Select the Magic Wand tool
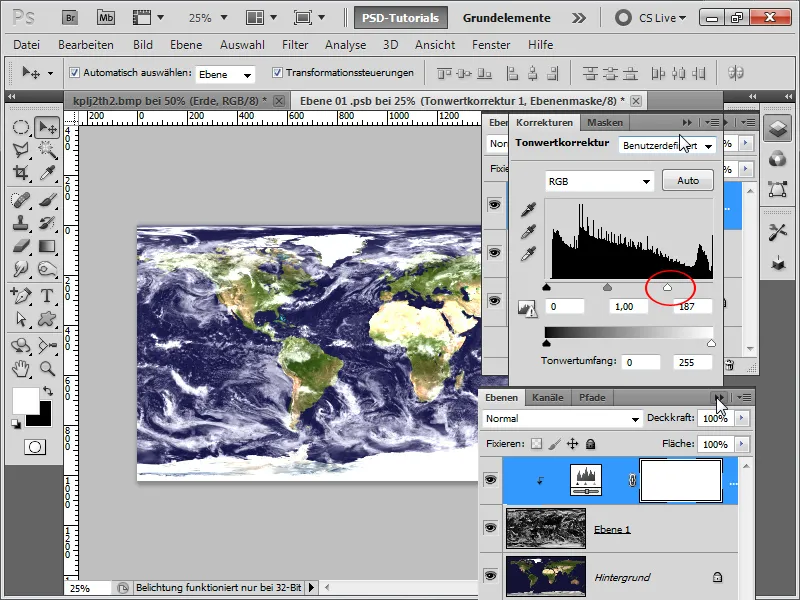This screenshot has width=800, height=600. tap(47, 150)
